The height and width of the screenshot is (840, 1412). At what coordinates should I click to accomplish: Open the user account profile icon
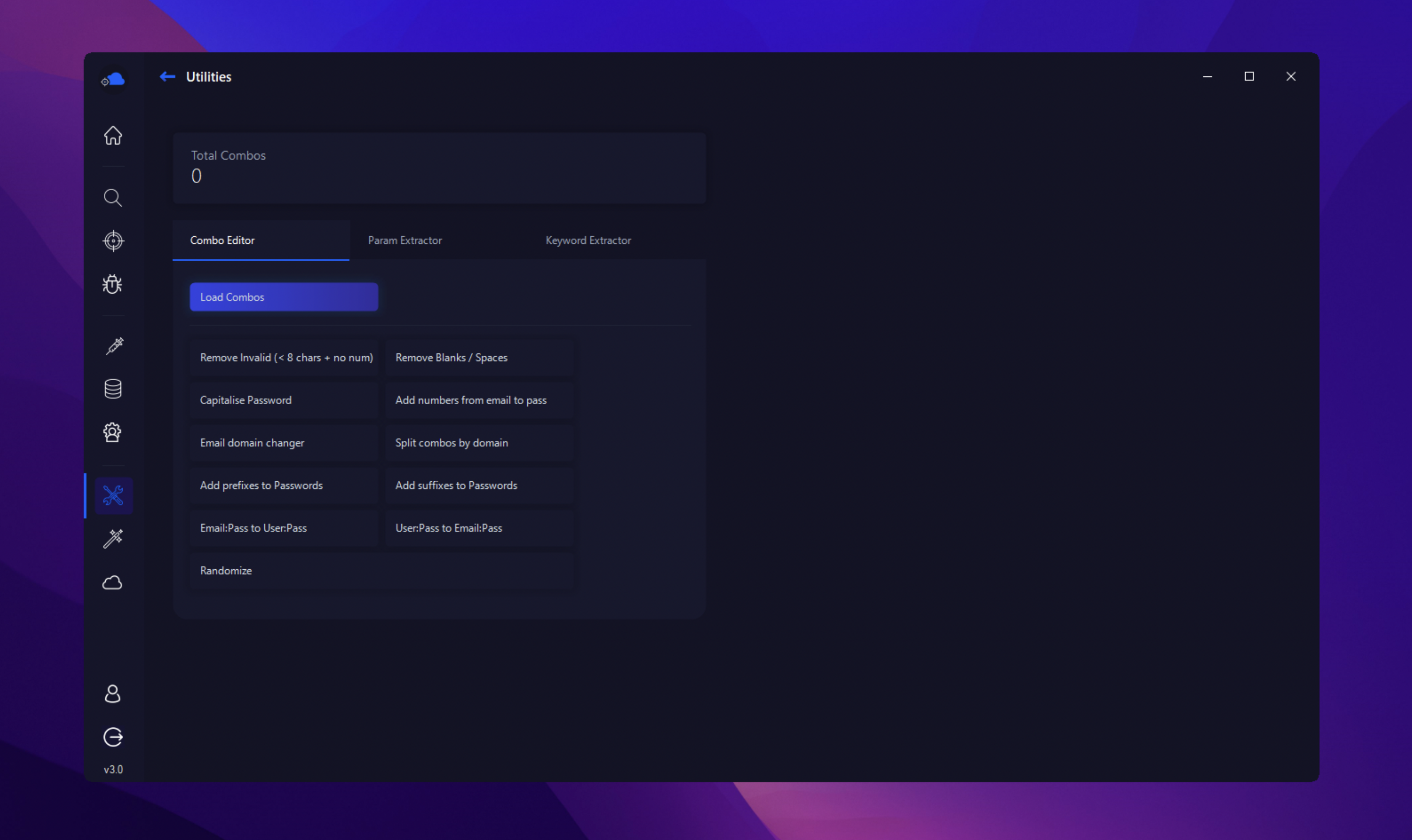click(x=113, y=693)
